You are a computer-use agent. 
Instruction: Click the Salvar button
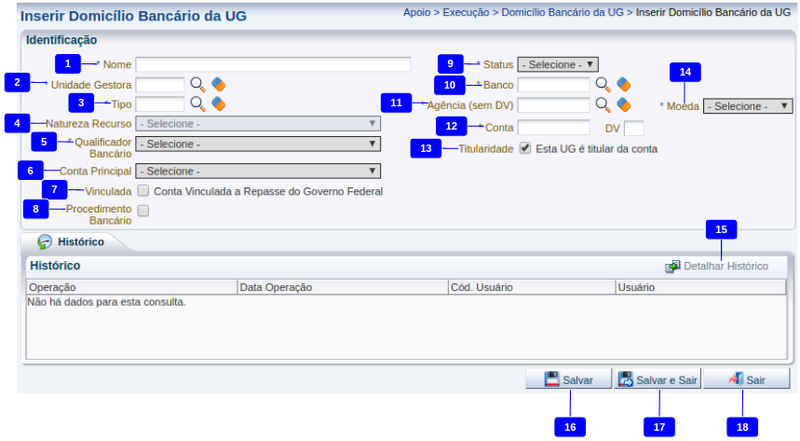568,380
